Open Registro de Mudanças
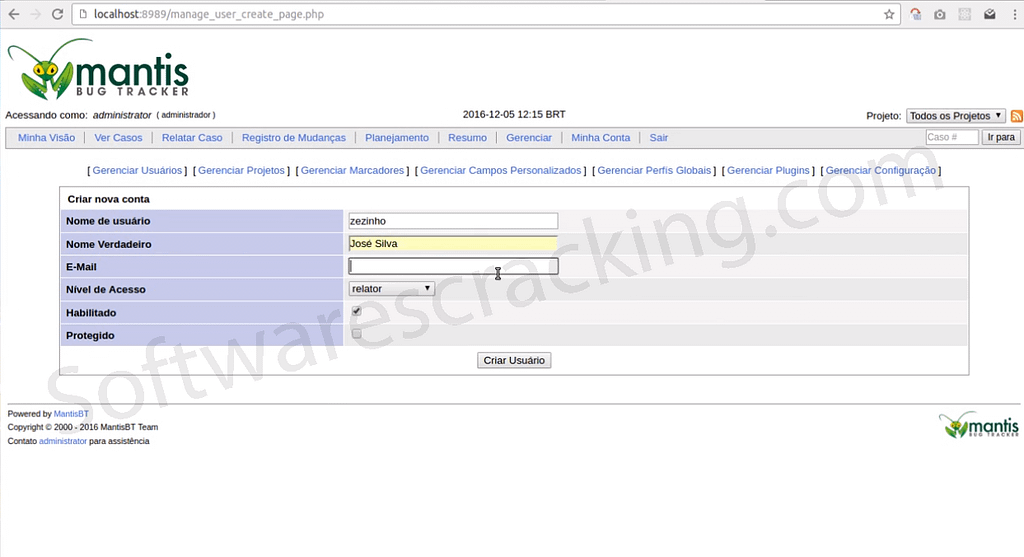This screenshot has width=1024, height=557. [x=294, y=138]
